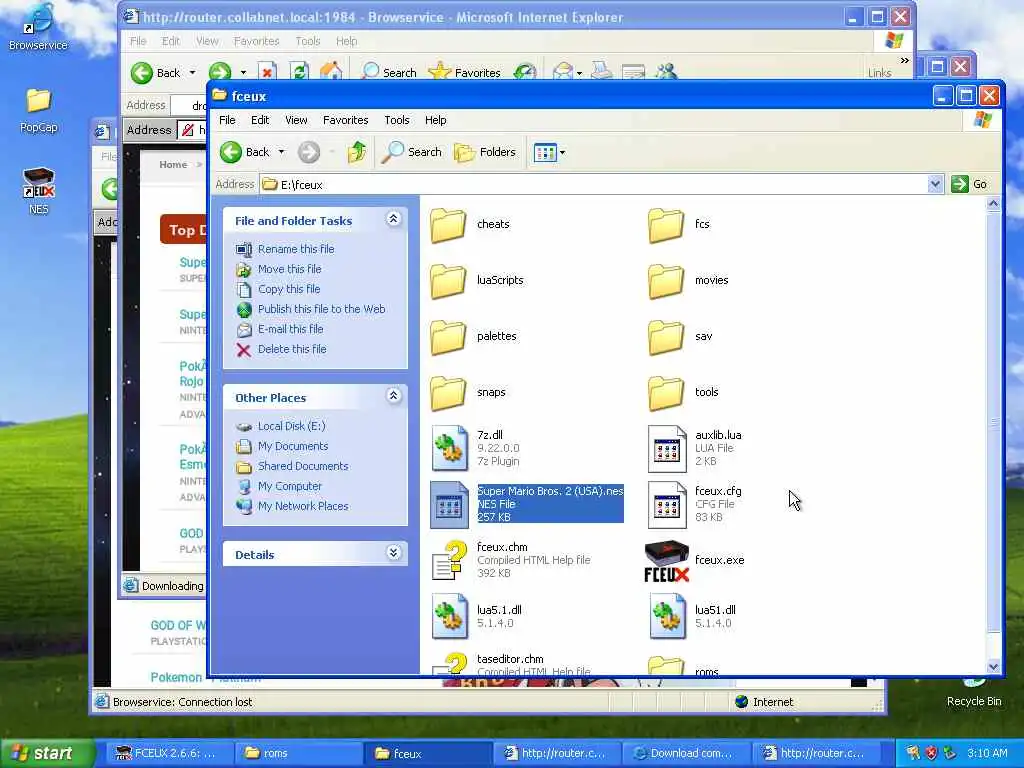Select the auxlib.lua file
This screenshot has width=1024, height=768.
[695, 449]
